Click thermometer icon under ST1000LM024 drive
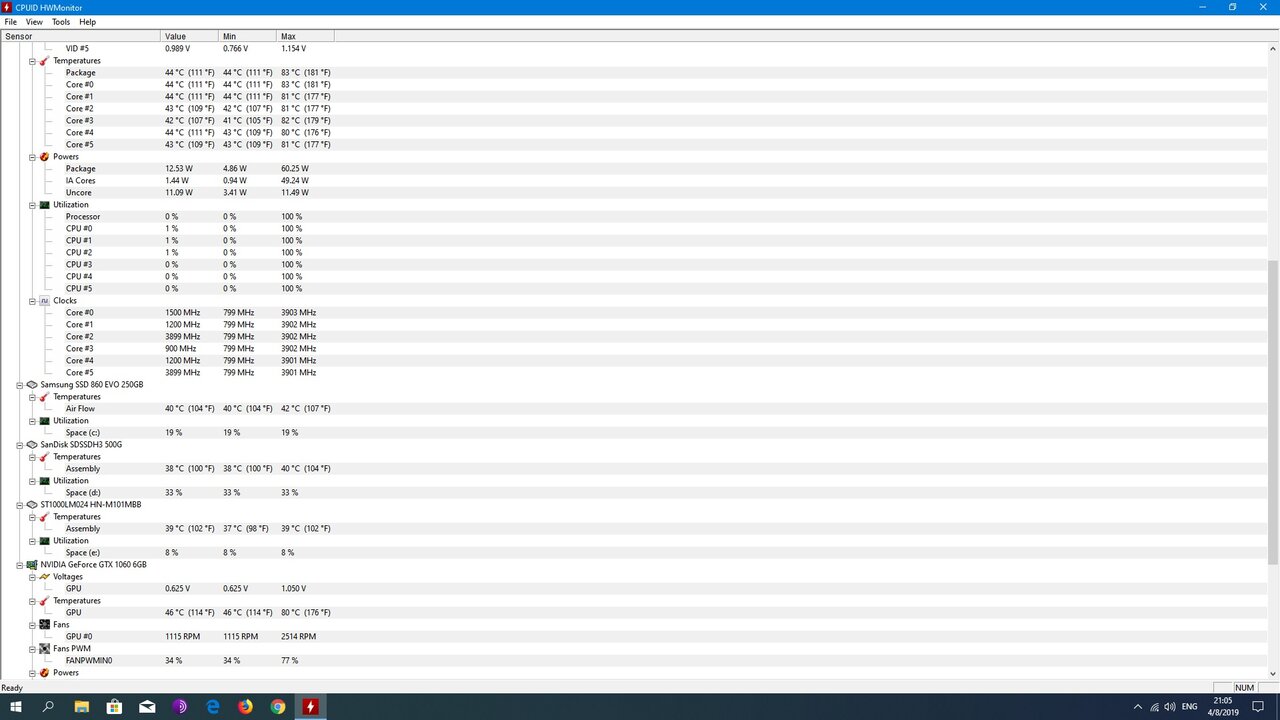Viewport: 1280px width, 720px height. click(44, 517)
